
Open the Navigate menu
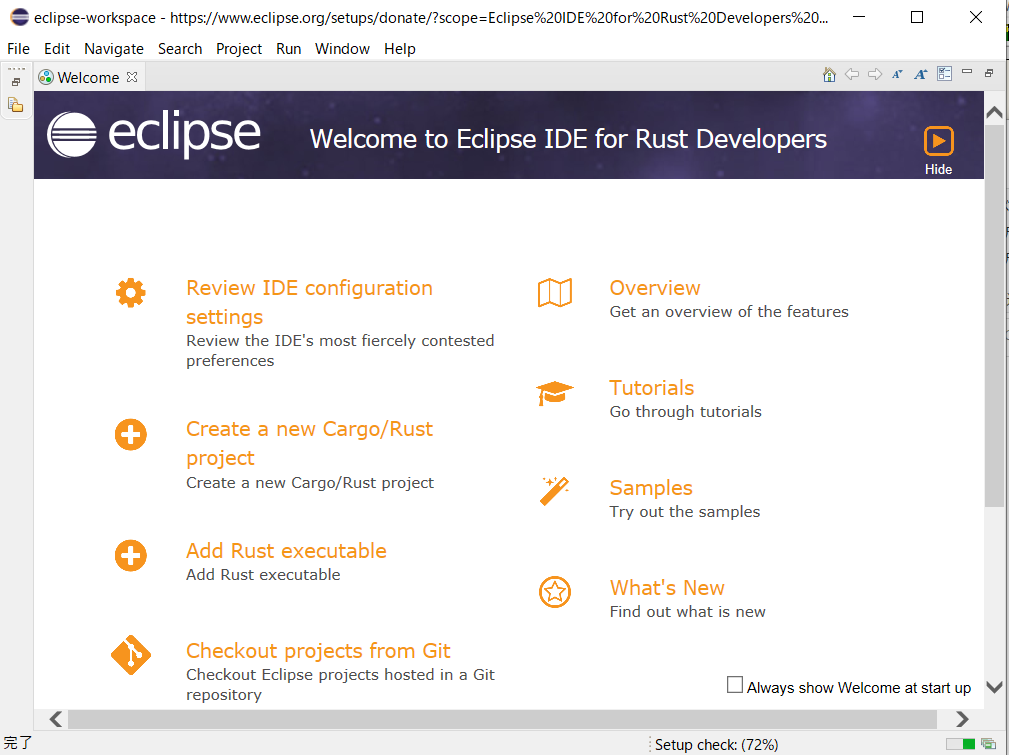(x=114, y=49)
